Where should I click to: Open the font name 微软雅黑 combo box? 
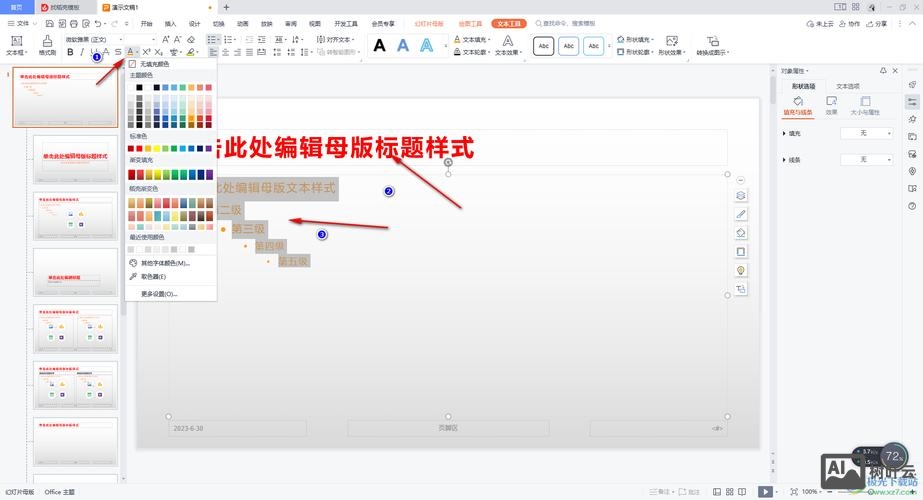coord(93,39)
